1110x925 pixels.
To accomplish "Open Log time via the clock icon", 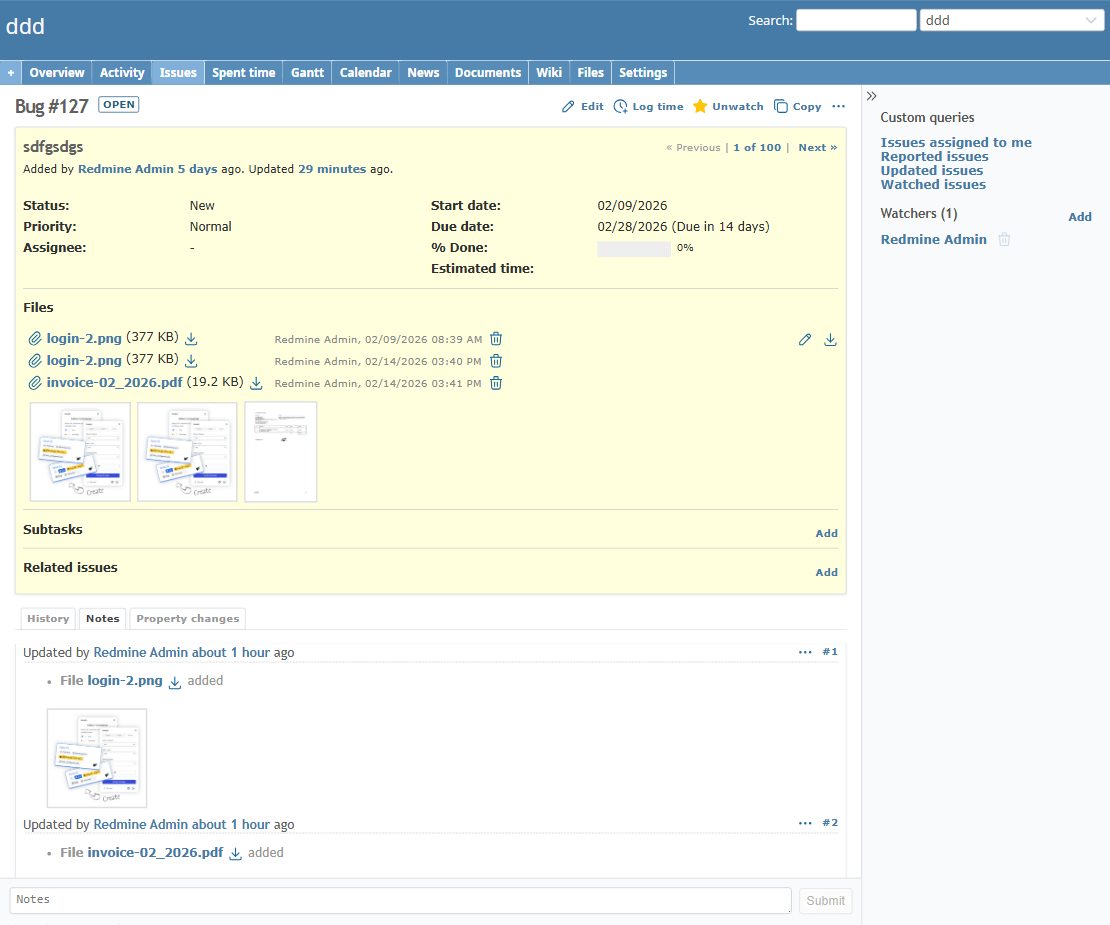I will tap(621, 106).
